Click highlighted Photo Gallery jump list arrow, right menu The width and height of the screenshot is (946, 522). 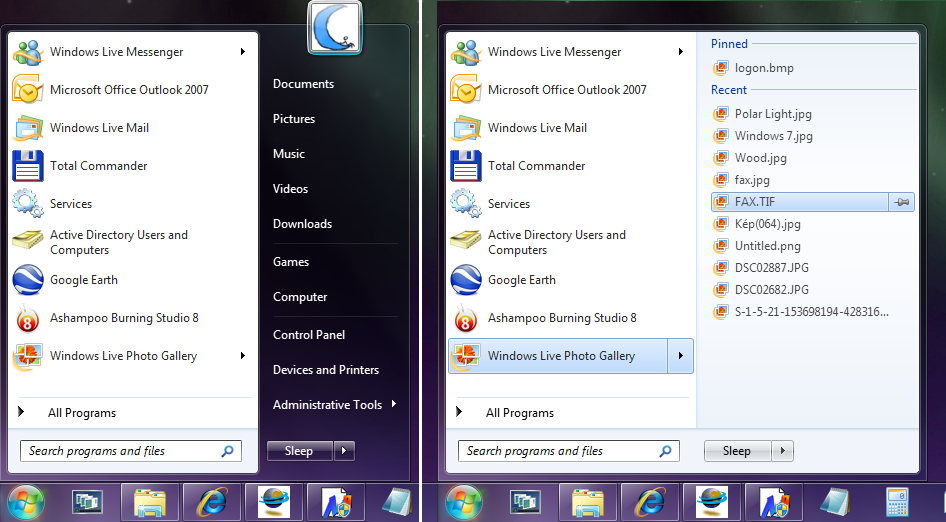tap(681, 356)
